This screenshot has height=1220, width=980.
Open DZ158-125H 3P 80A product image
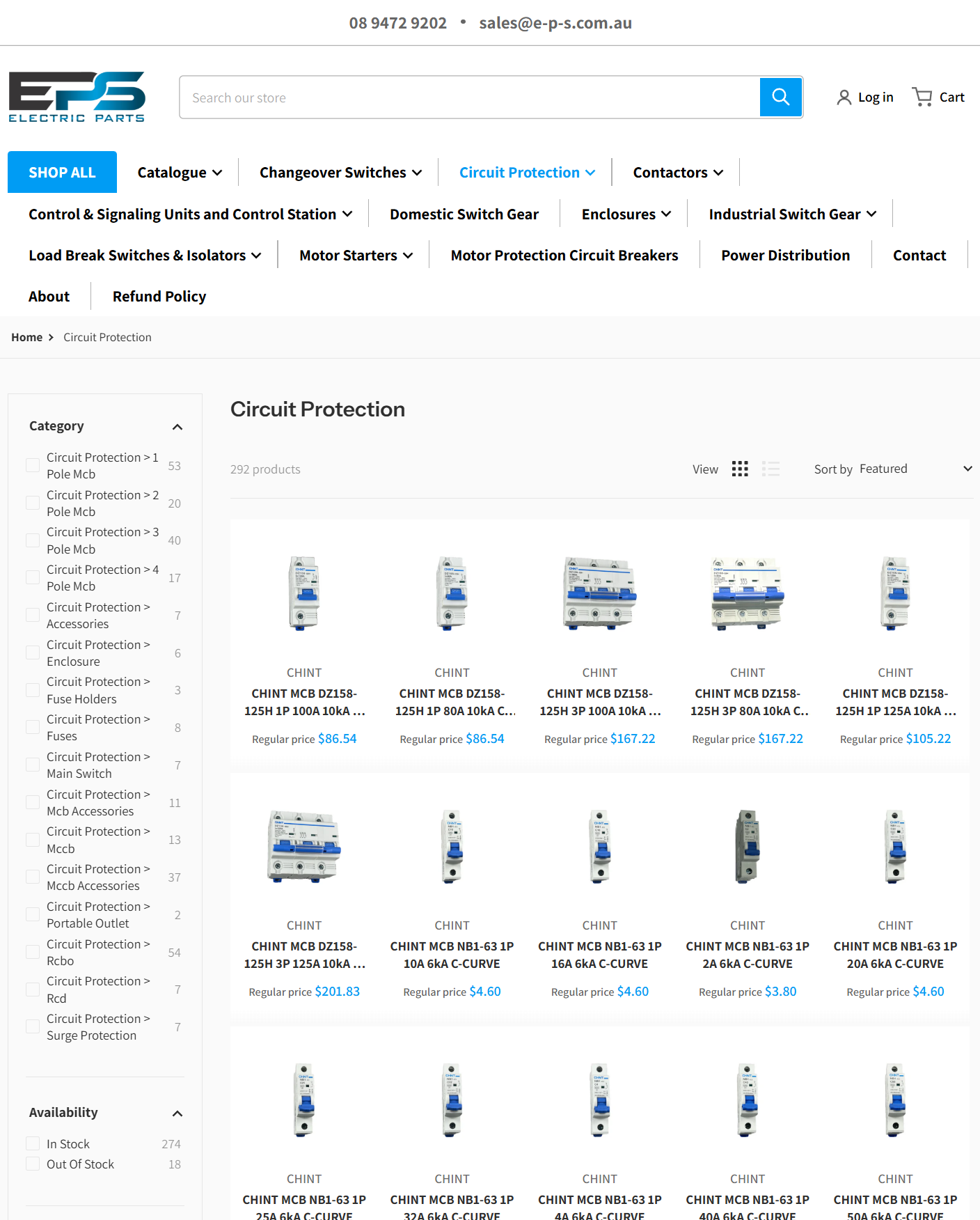748,593
